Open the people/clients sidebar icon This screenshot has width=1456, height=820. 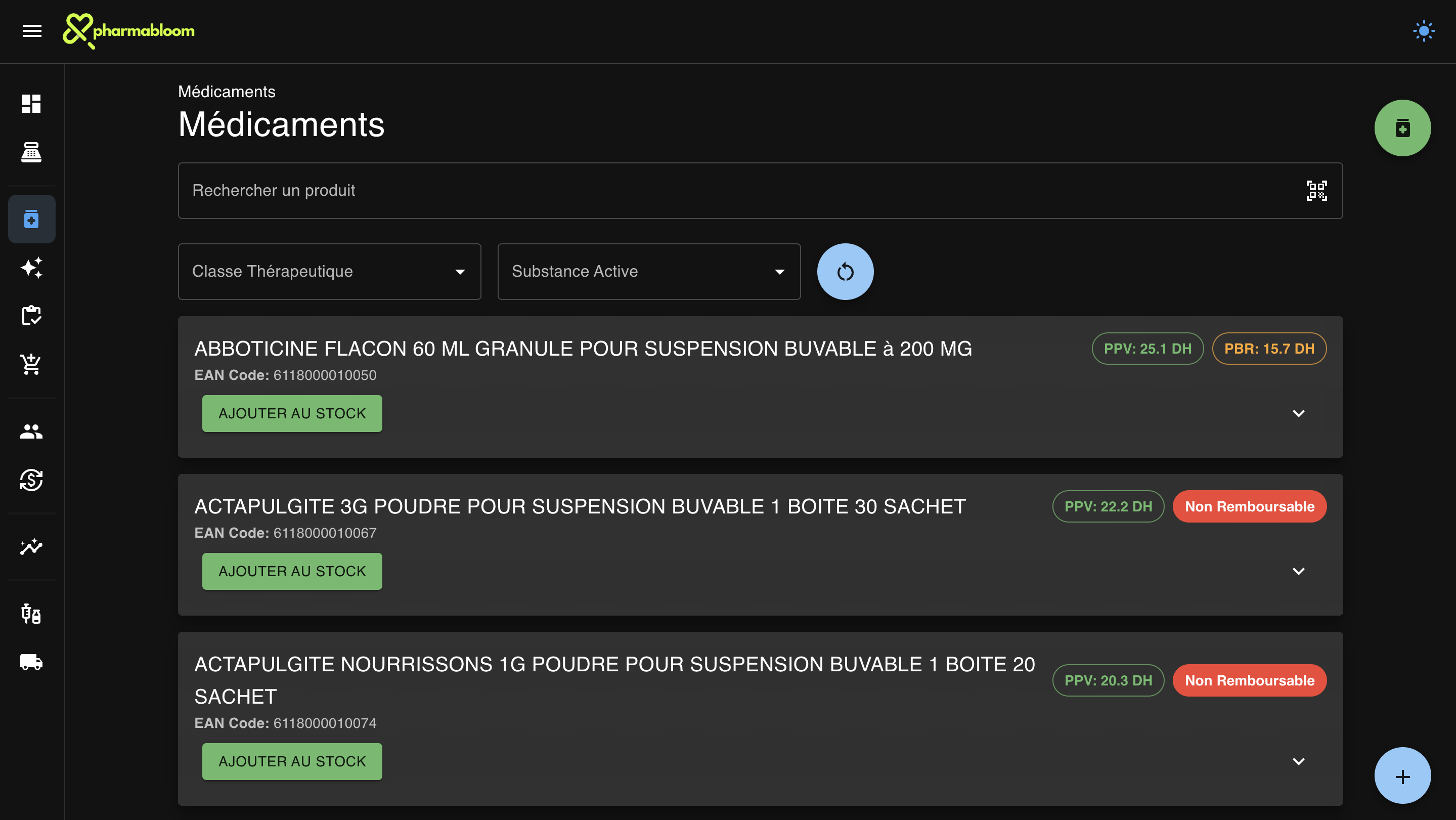[32, 431]
